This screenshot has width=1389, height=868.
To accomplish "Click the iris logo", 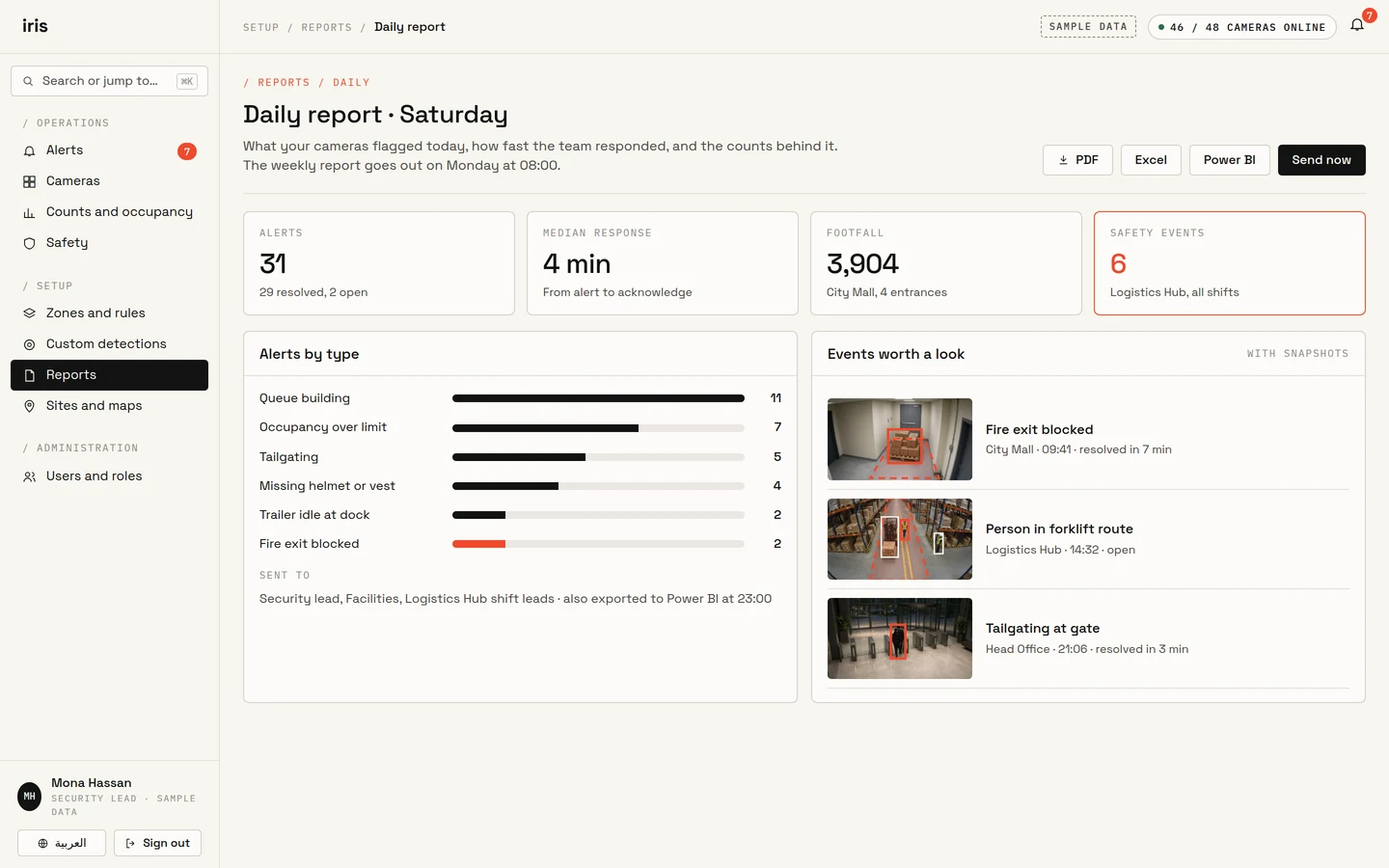I will 35,26.
